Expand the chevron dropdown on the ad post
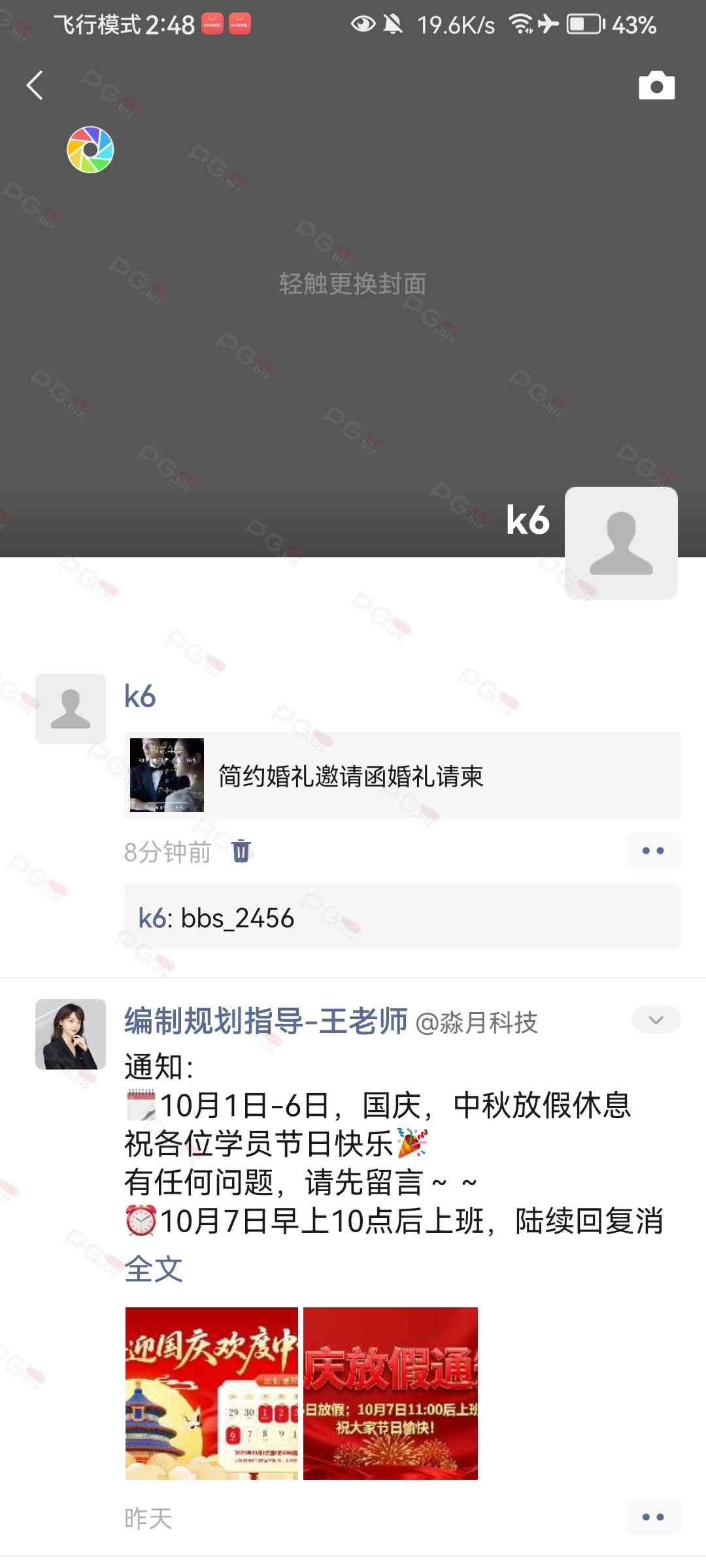 (x=656, y=1020)
